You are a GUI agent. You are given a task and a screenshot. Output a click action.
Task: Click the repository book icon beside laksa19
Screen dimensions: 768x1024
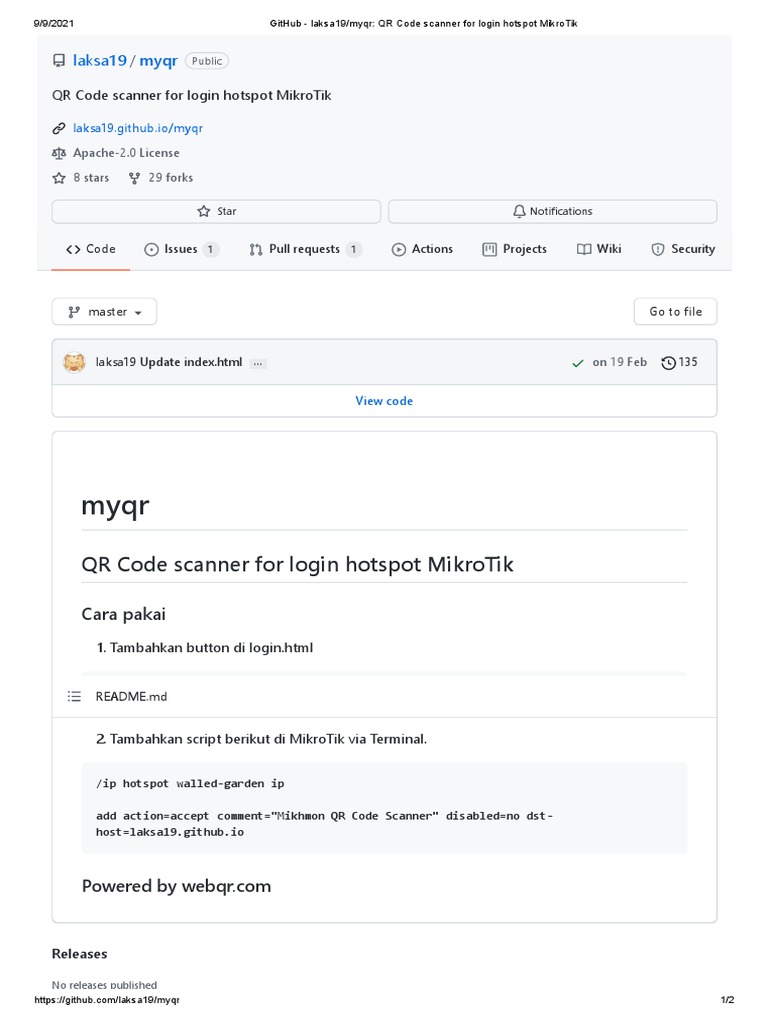tap(59, 61)
